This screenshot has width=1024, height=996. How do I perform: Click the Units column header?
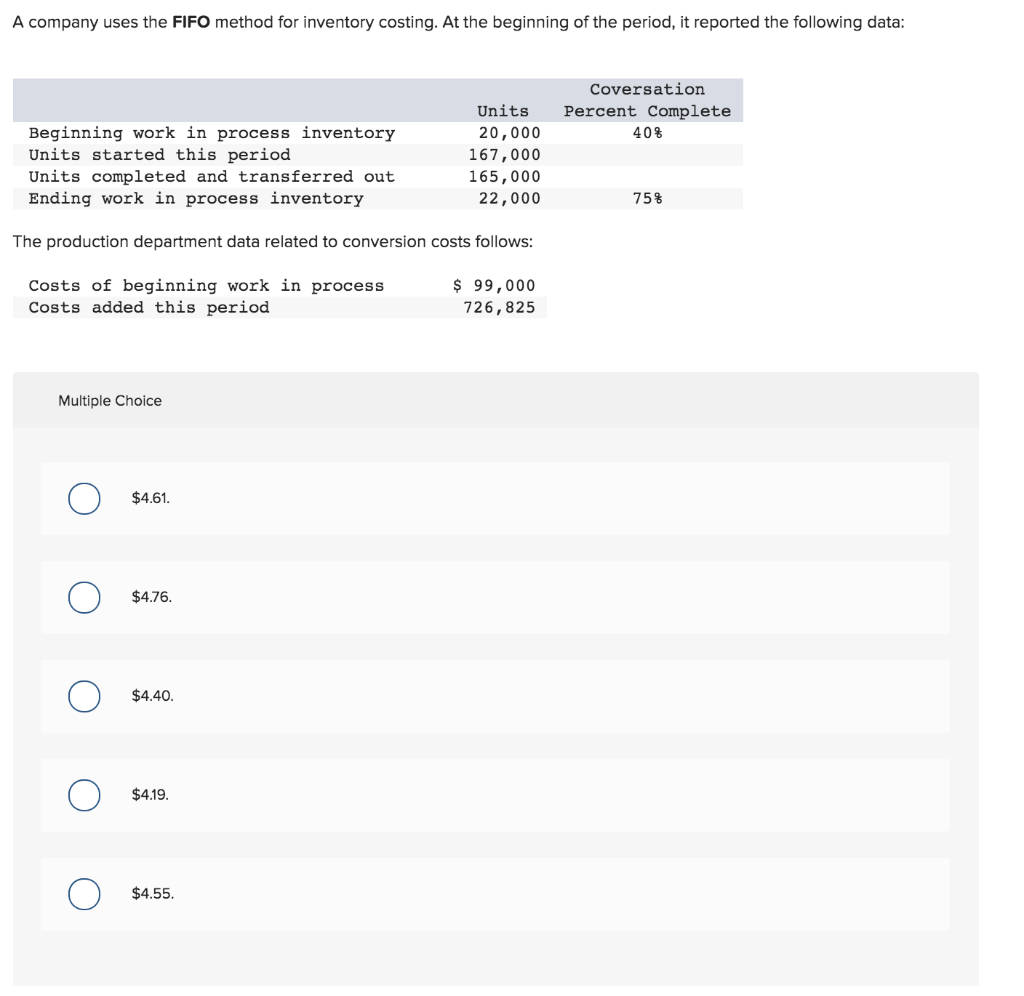pos(503,111)
